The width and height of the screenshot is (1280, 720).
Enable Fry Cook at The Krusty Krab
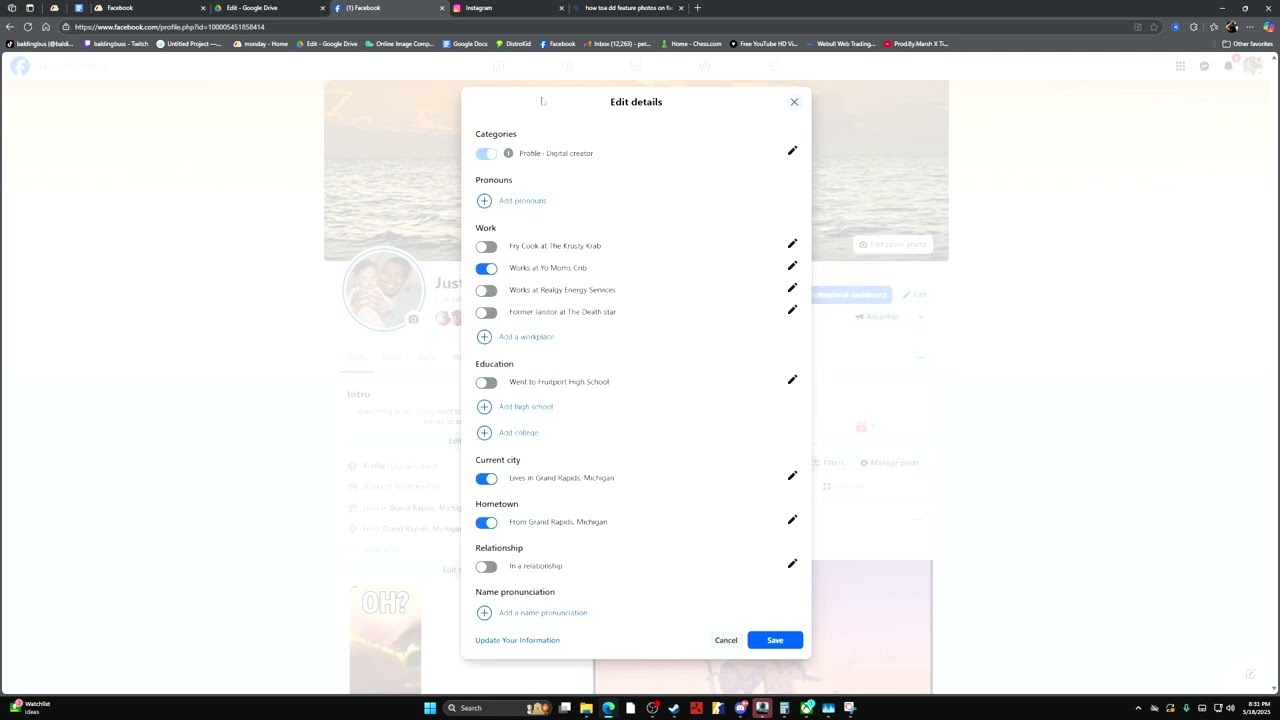click(486, 246)
